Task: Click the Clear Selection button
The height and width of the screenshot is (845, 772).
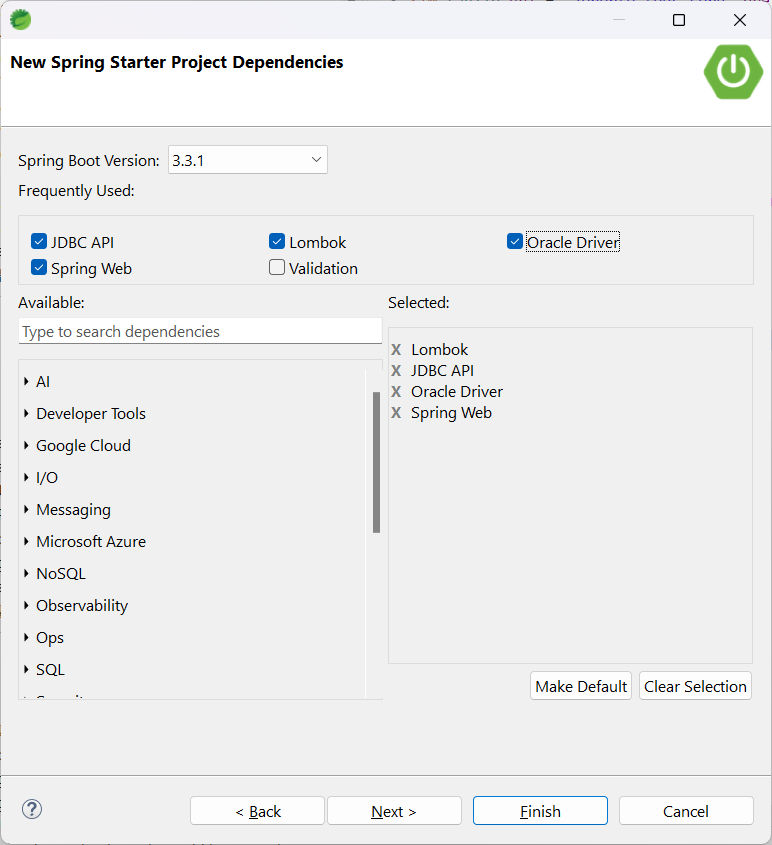Action: tap(695, 686)
